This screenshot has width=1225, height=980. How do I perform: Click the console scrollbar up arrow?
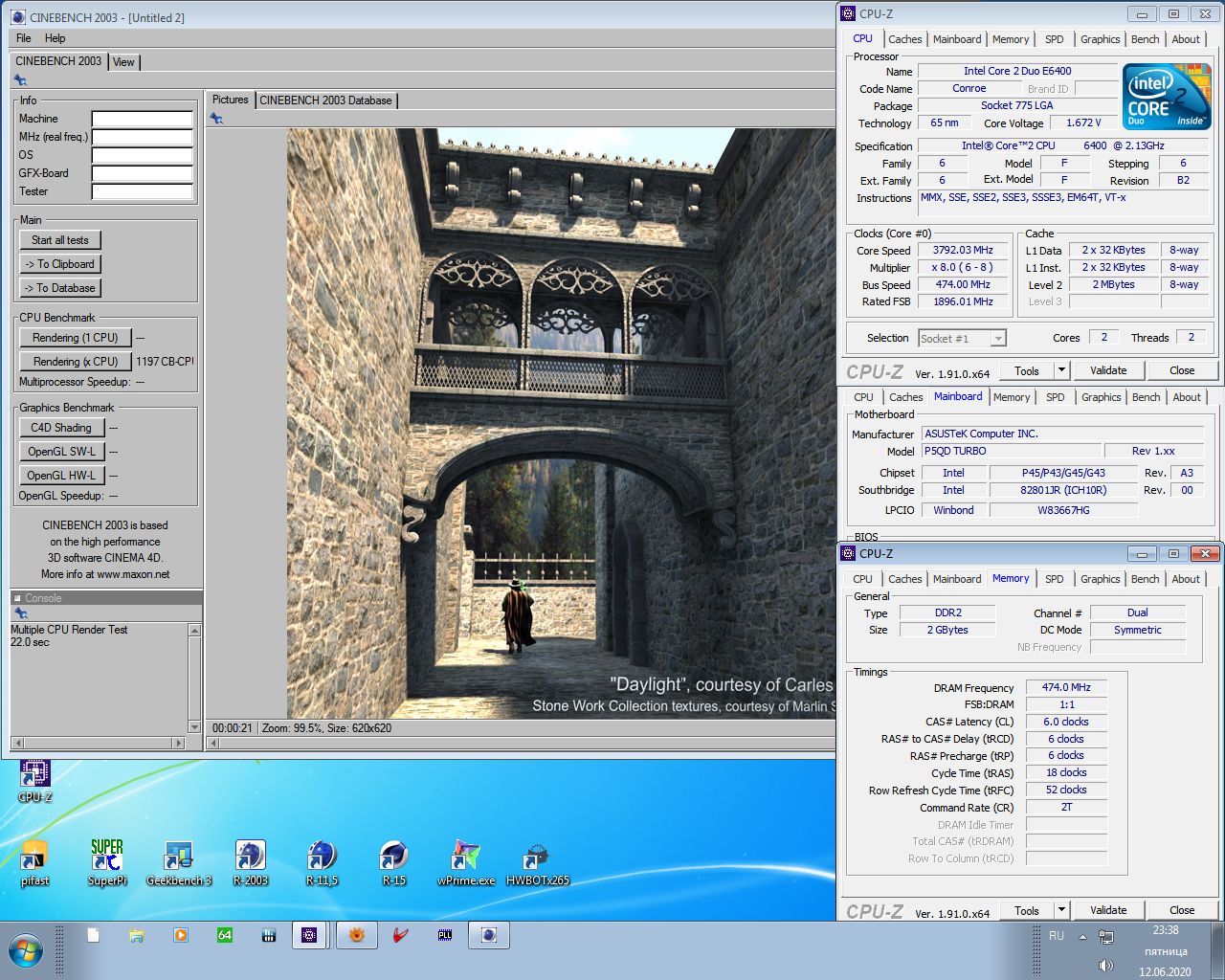coord(195,631)
